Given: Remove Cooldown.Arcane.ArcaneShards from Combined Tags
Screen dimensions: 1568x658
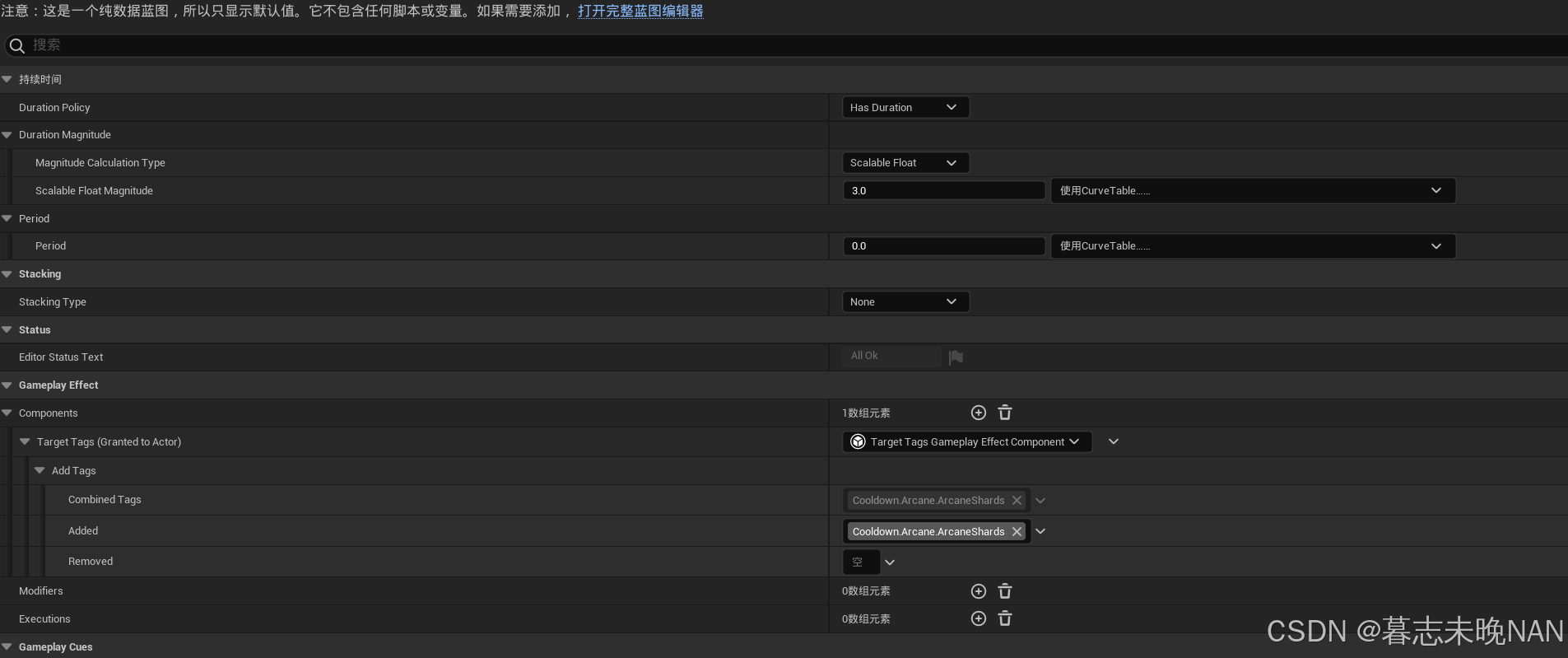Looking at the screenshot, I should (x=1017, y=501).
